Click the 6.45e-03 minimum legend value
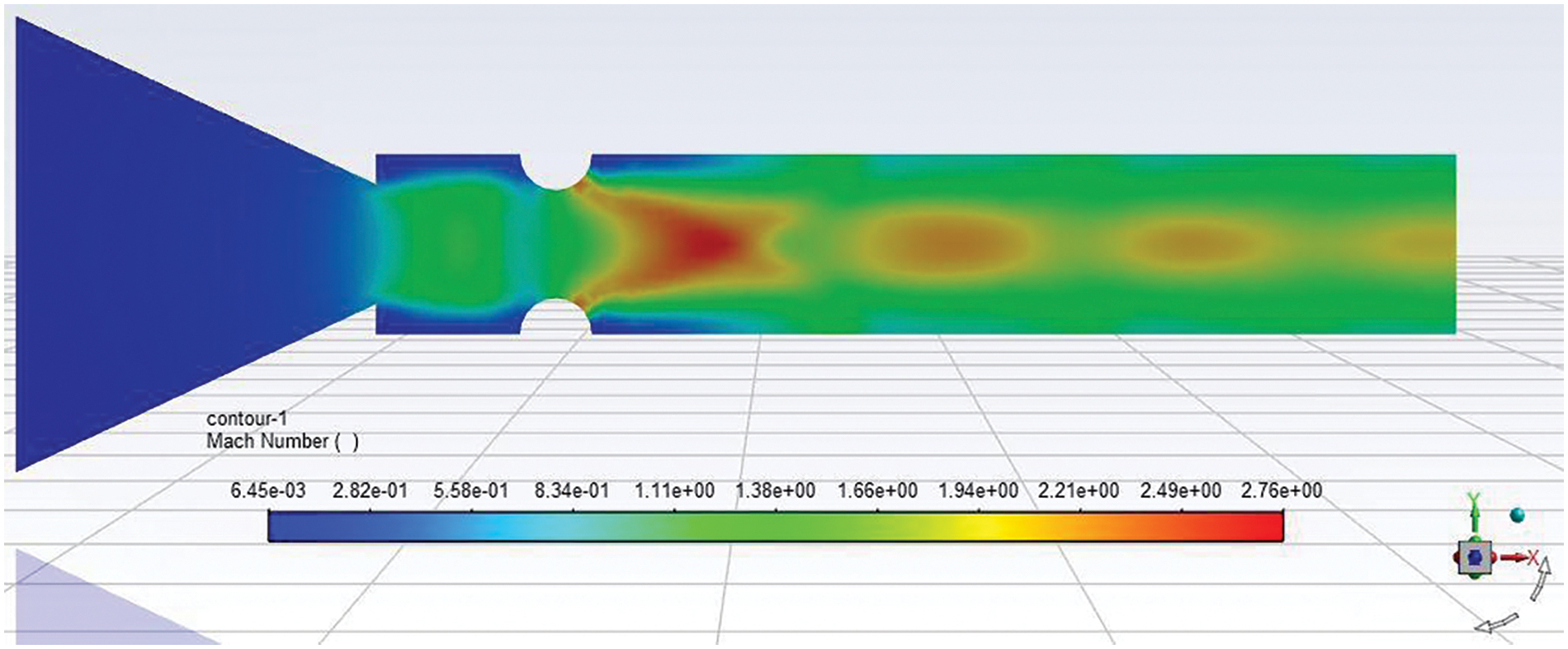 pos(267,490)
